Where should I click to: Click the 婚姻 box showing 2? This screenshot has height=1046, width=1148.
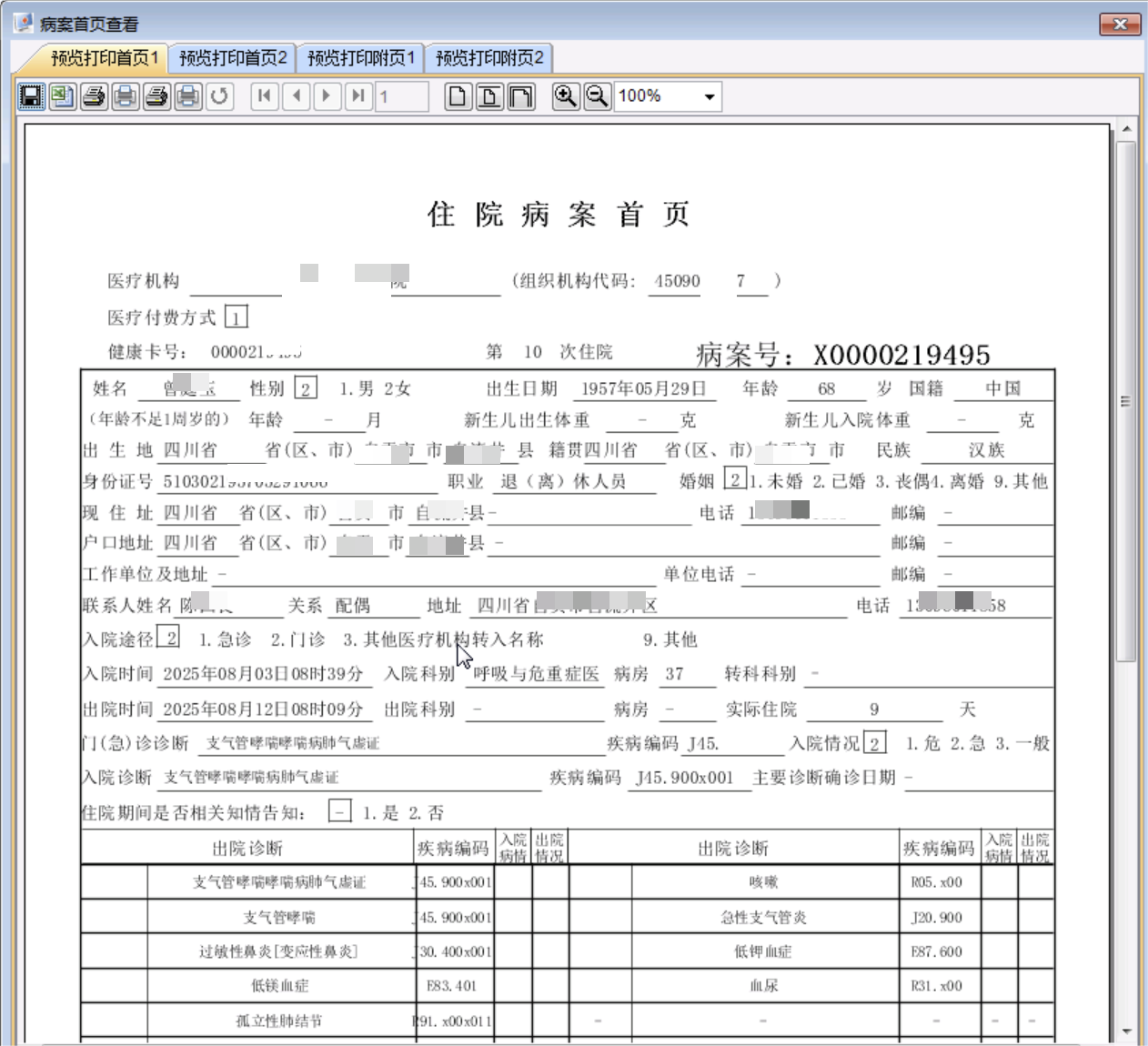click(735, 478)
